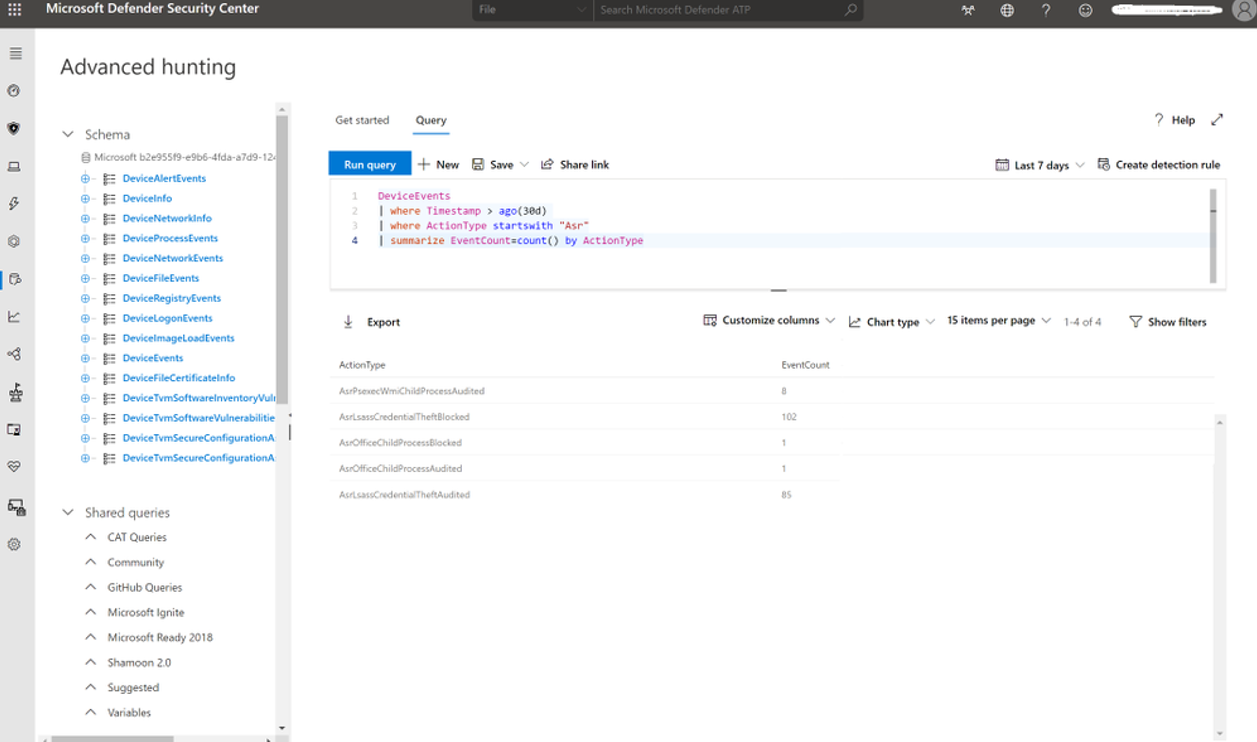
Task: Send feedback via the smiley icon
Action: (x=1086, y=10)
